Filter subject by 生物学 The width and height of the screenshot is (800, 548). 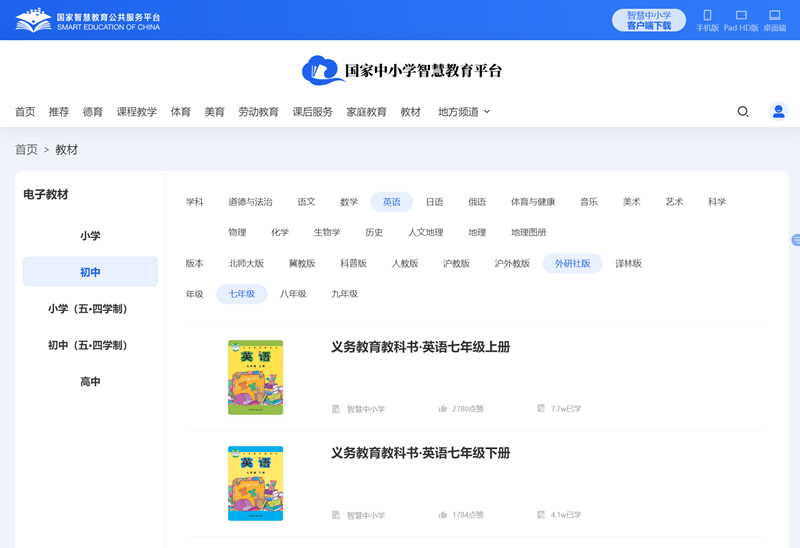click(327, 233)
